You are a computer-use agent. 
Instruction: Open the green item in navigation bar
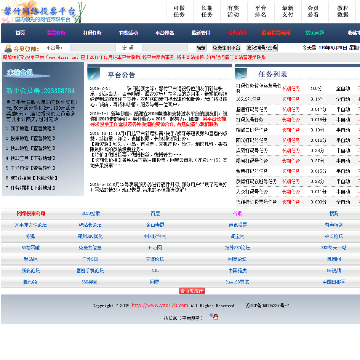click(x=314, y=33)
